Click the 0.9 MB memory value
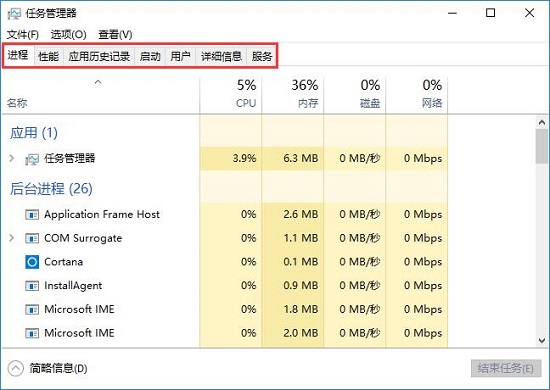The height and width of the screenshot is (390, 550). [x=301, y=286]
